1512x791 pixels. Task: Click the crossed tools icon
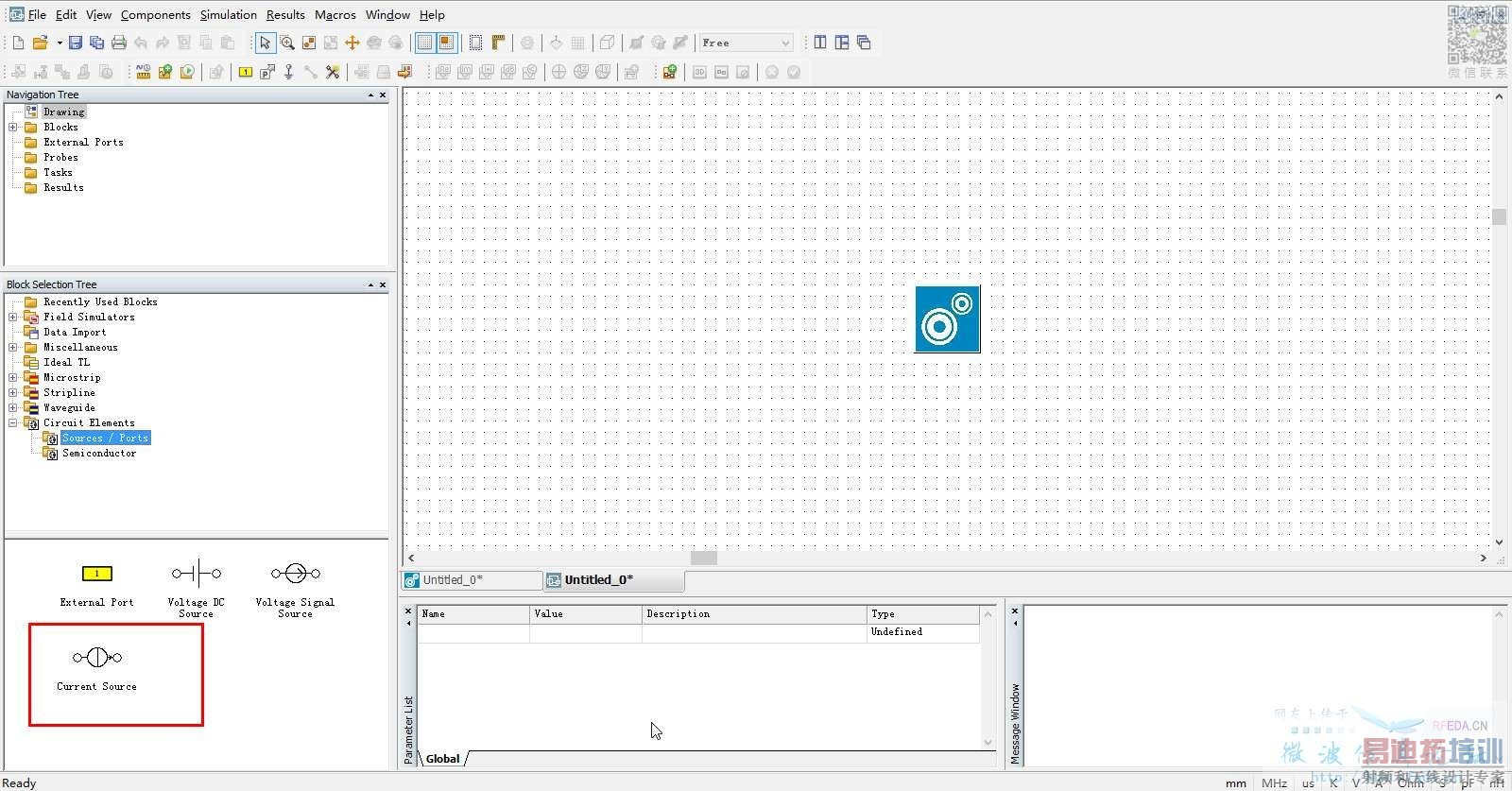pyautogui.click(x=333, y=72)
